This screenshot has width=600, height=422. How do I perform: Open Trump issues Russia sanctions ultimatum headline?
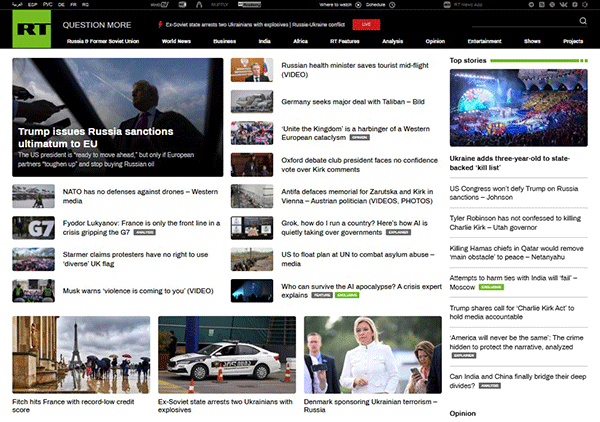click(x=96, y=138)
